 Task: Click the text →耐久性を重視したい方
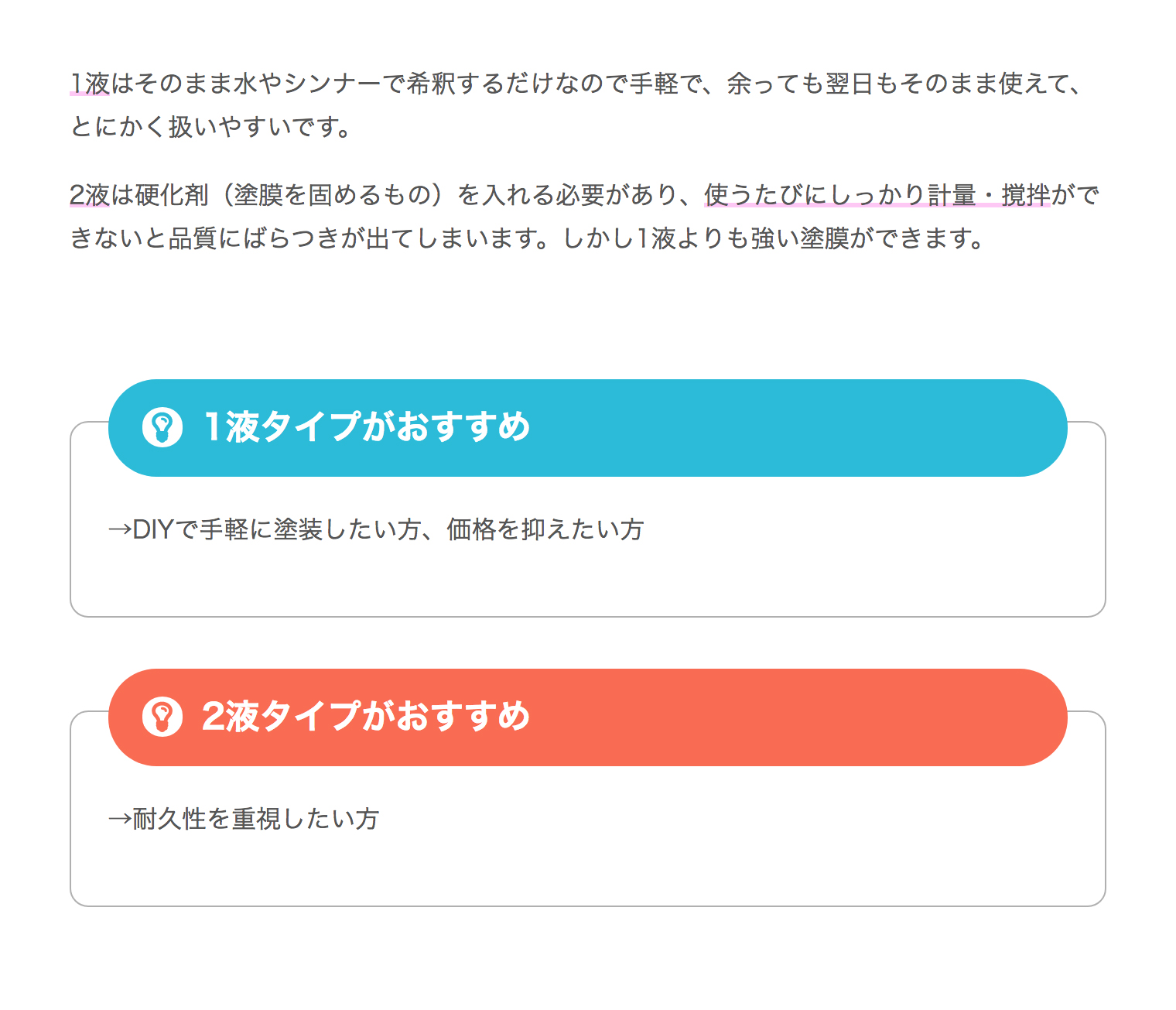tap(244, 819)
